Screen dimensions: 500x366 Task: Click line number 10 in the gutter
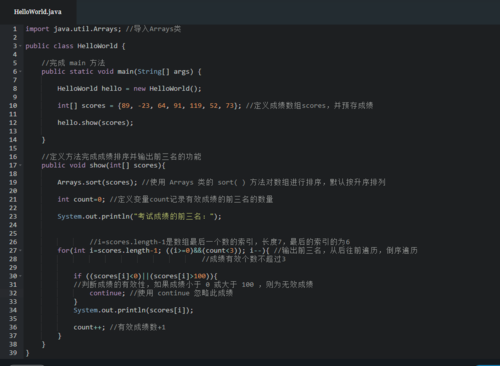[x=13, y=106]
